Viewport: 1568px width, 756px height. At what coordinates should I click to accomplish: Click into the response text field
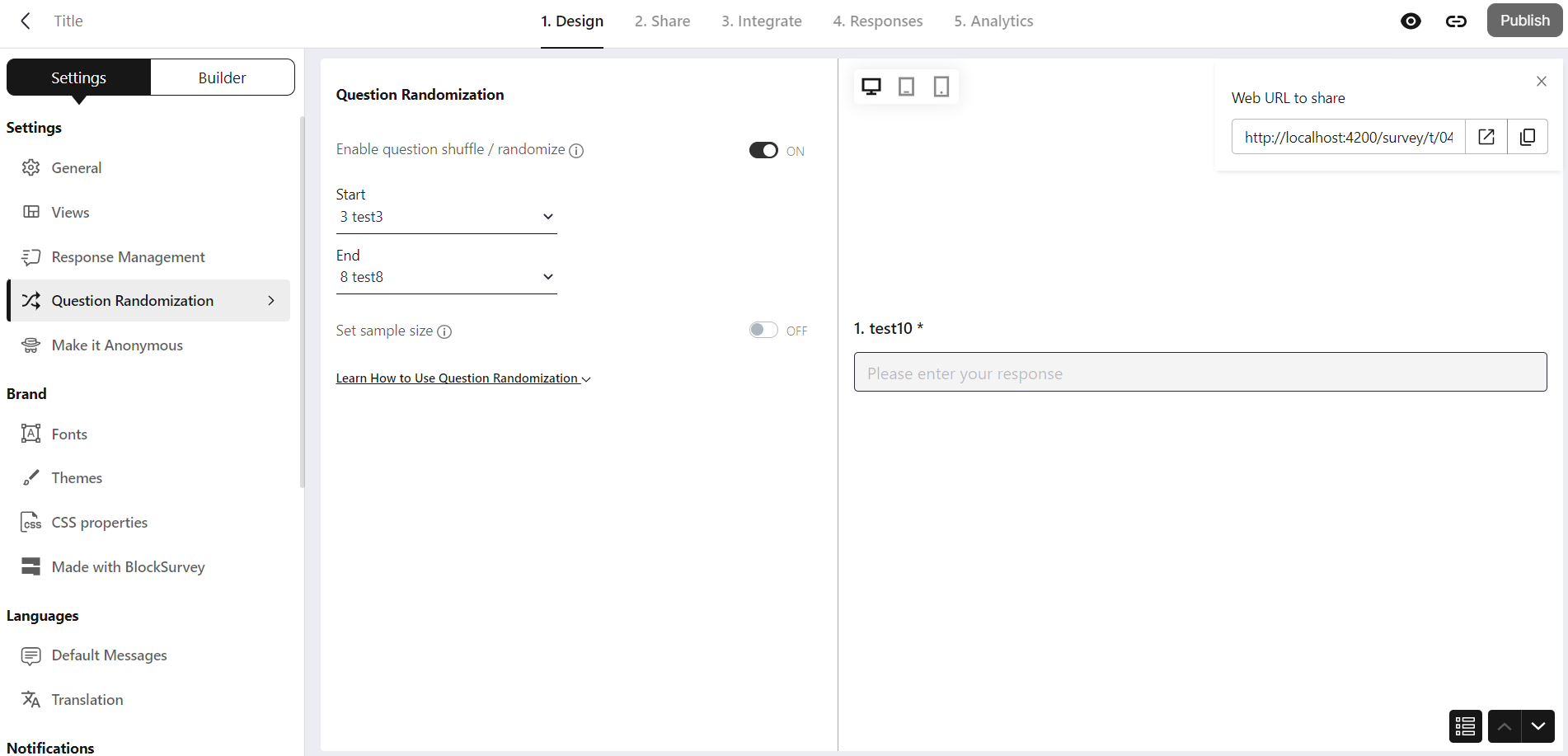pos(1200,373)
